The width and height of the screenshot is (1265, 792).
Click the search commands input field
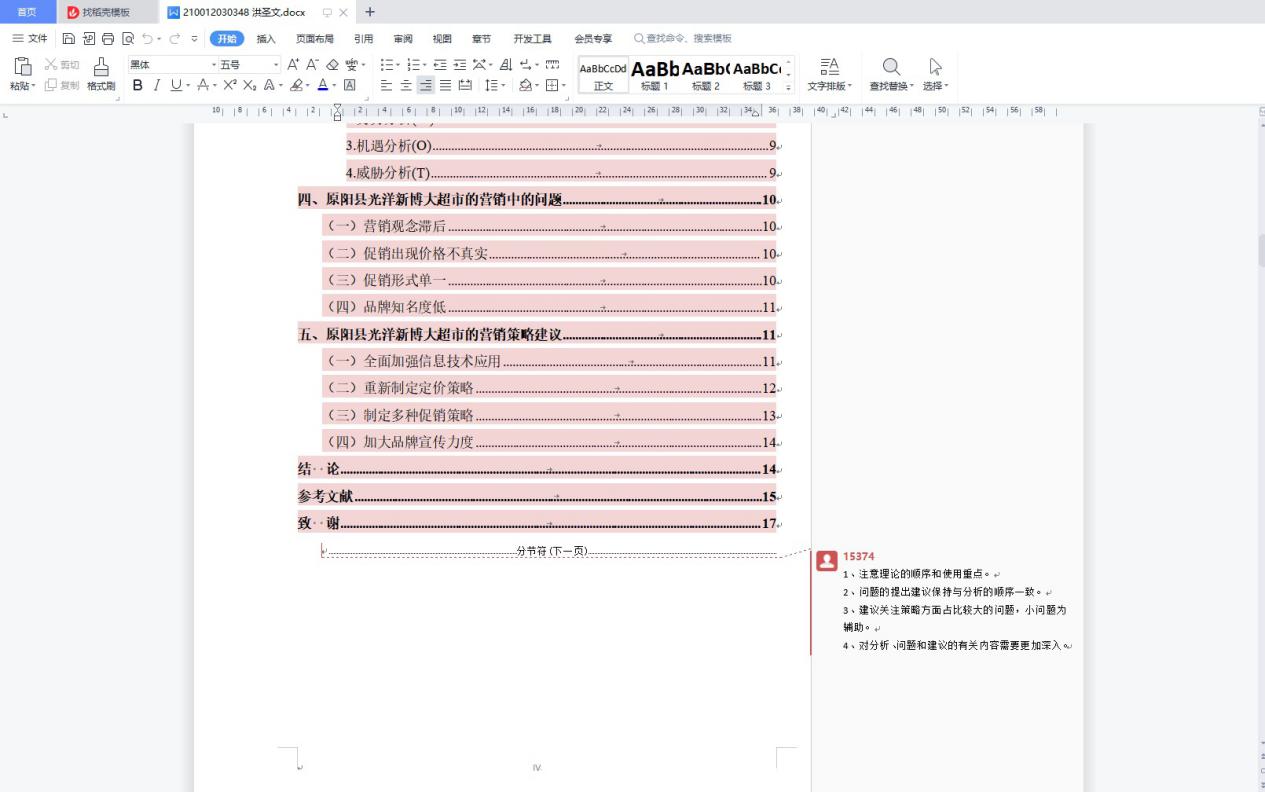point(689,39)
